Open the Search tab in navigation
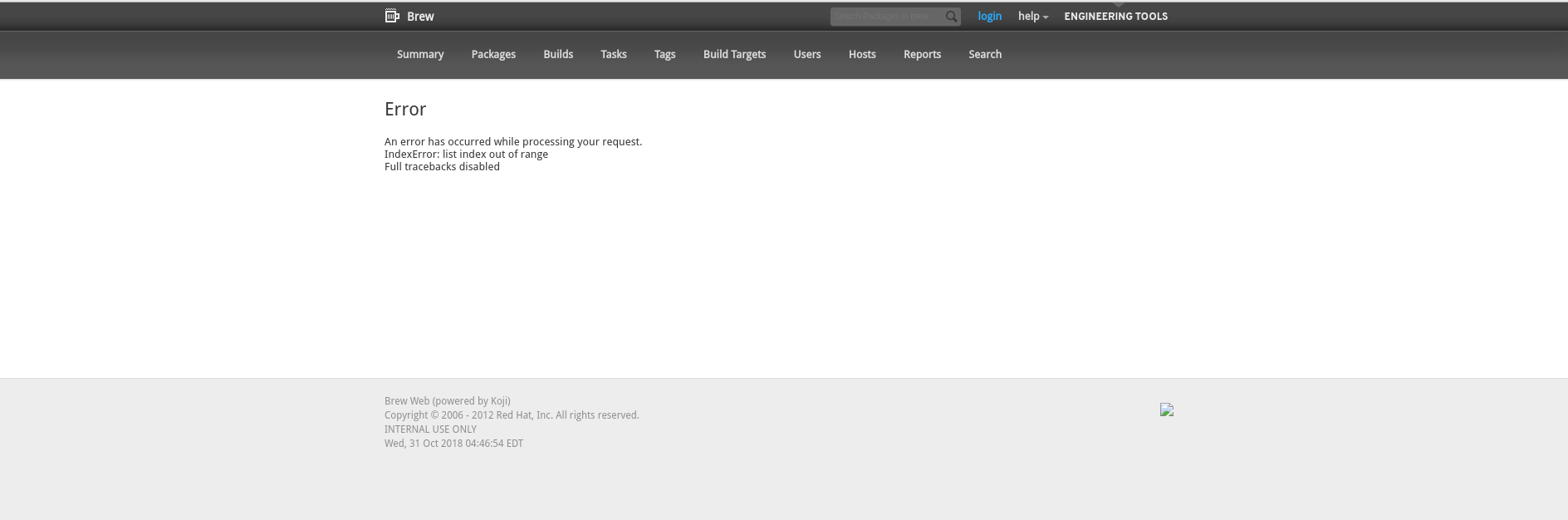 pos(985,55)
